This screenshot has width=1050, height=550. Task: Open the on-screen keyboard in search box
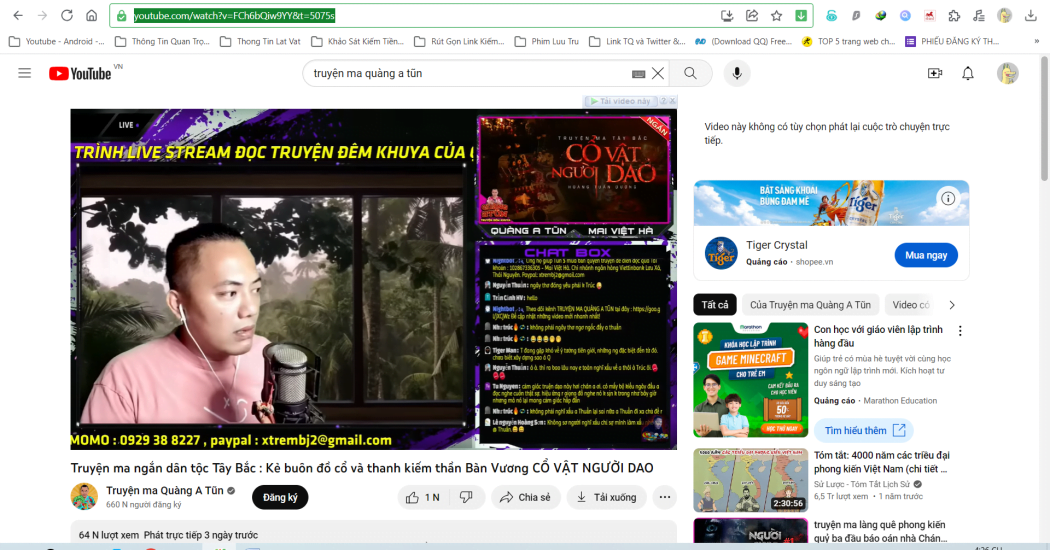(x=638, y=74)
